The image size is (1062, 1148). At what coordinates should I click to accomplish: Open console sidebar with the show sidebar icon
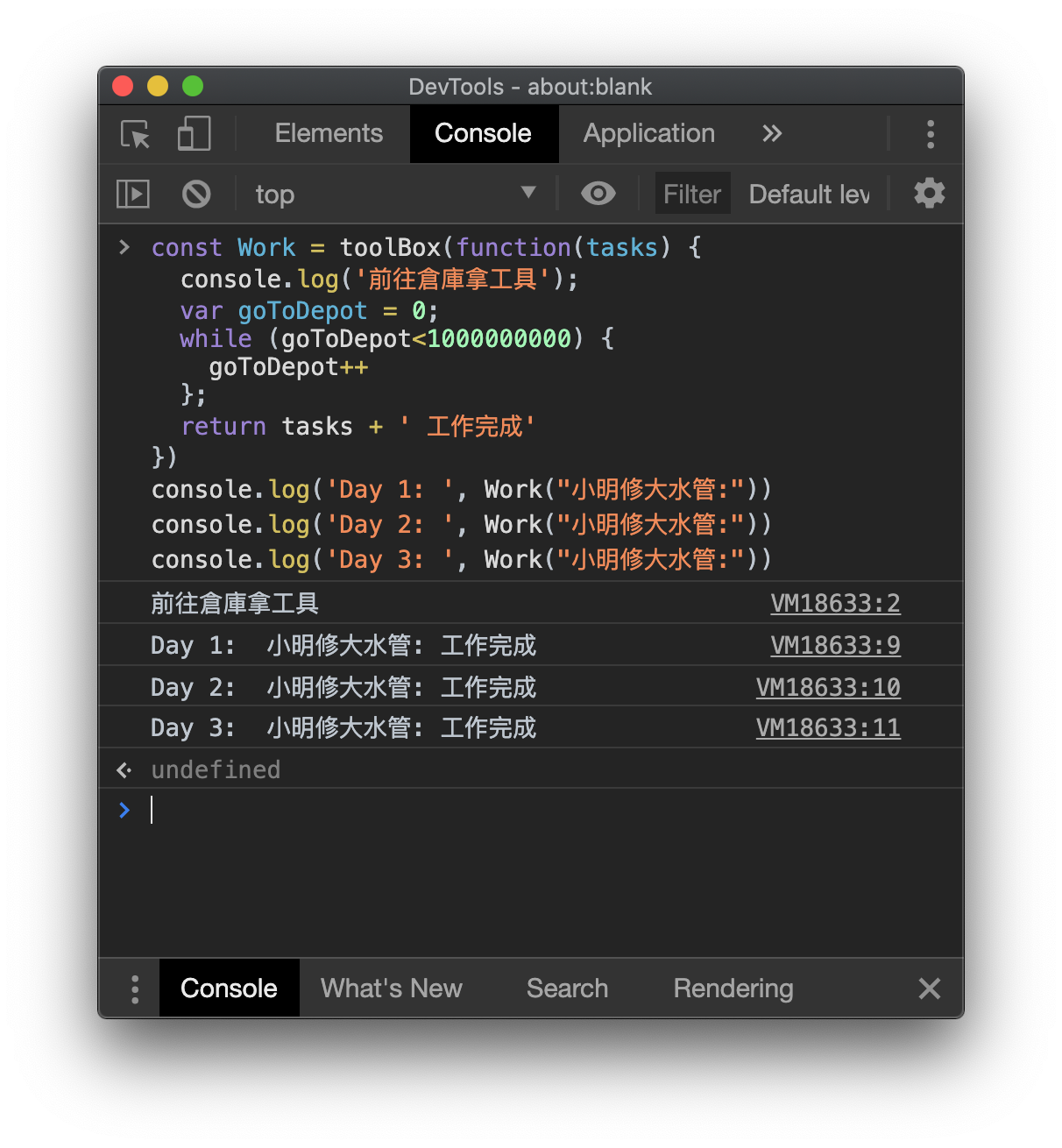point(132,194)
